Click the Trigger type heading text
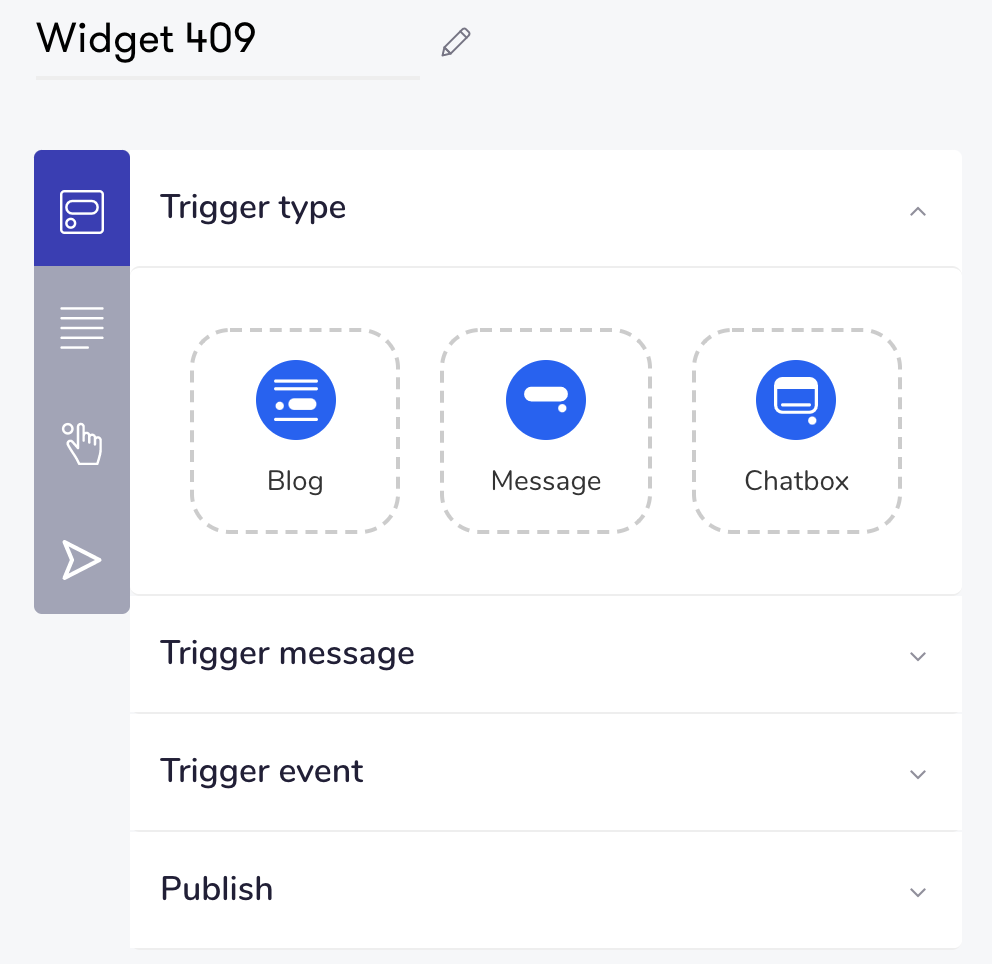This screenshot has width=992, height=964. [253, 207]
